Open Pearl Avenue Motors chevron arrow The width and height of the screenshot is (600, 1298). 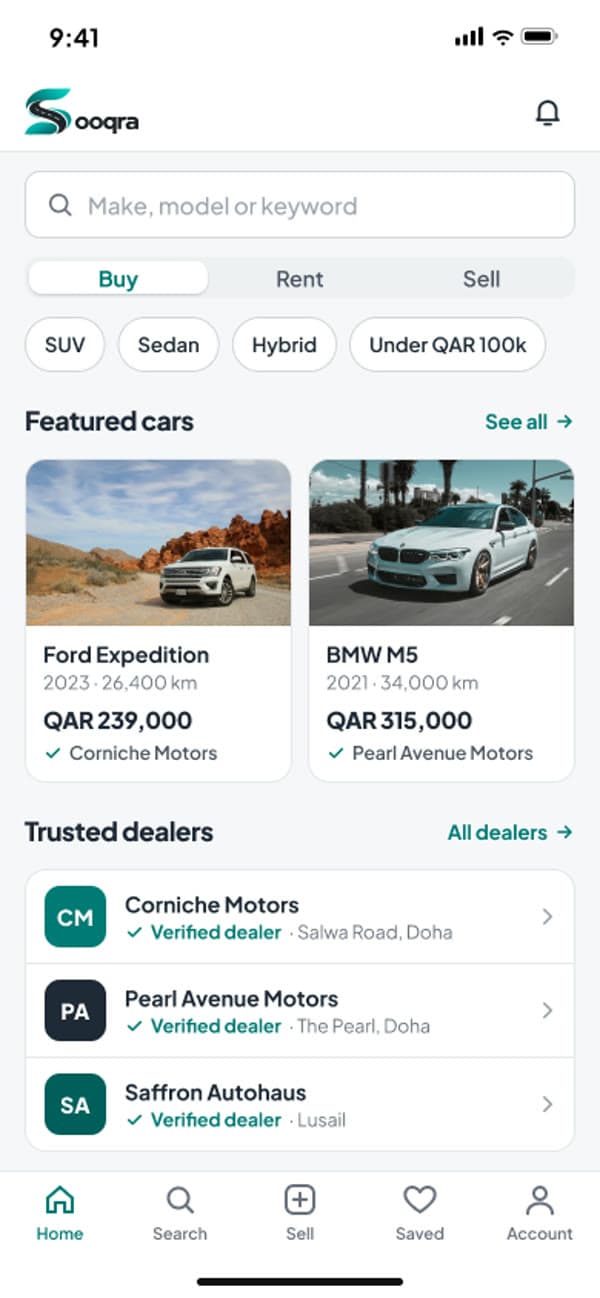[x=547, y=1011]
